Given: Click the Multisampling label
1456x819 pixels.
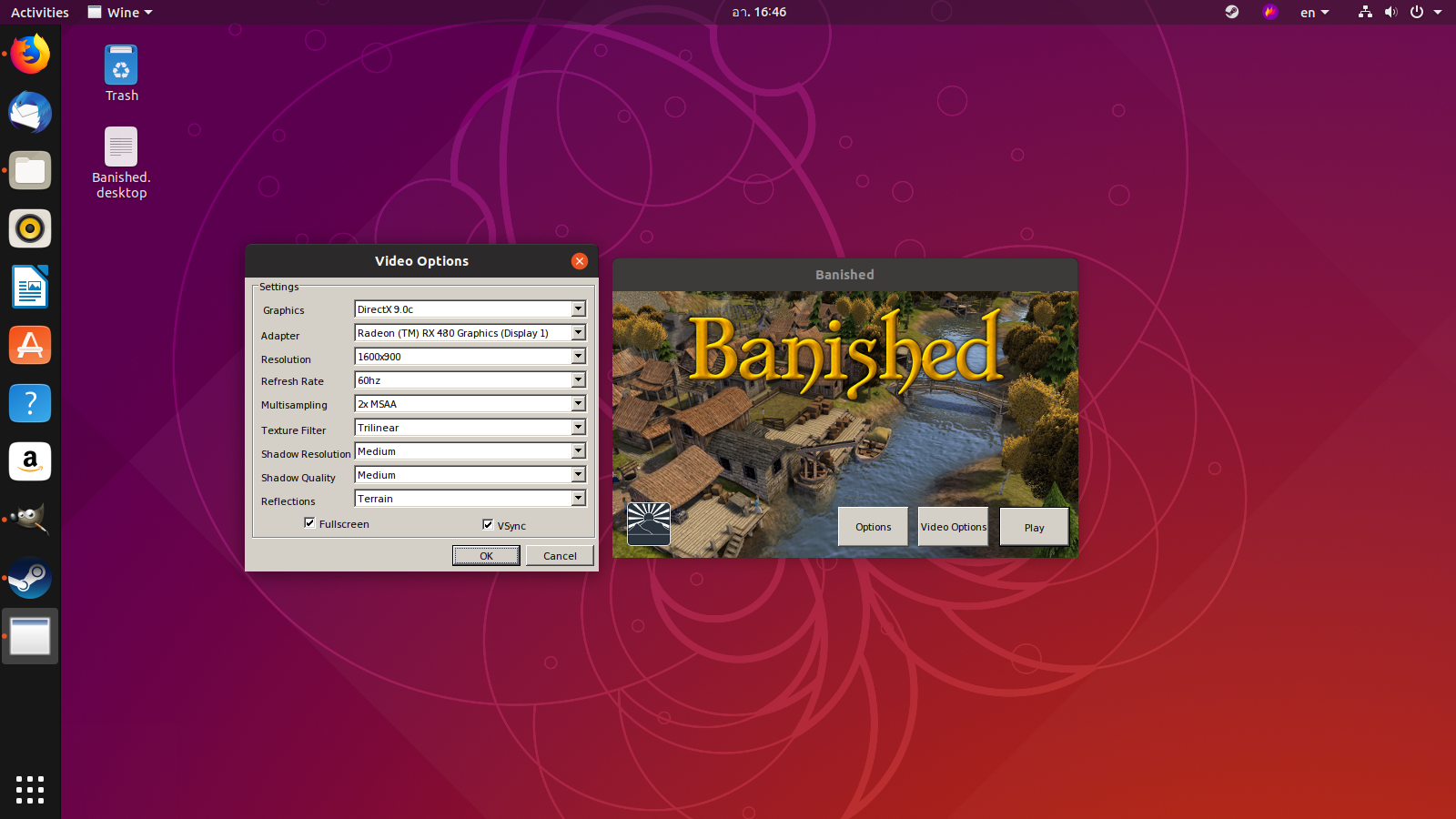Looking at the screenshot, I should 294,405.
